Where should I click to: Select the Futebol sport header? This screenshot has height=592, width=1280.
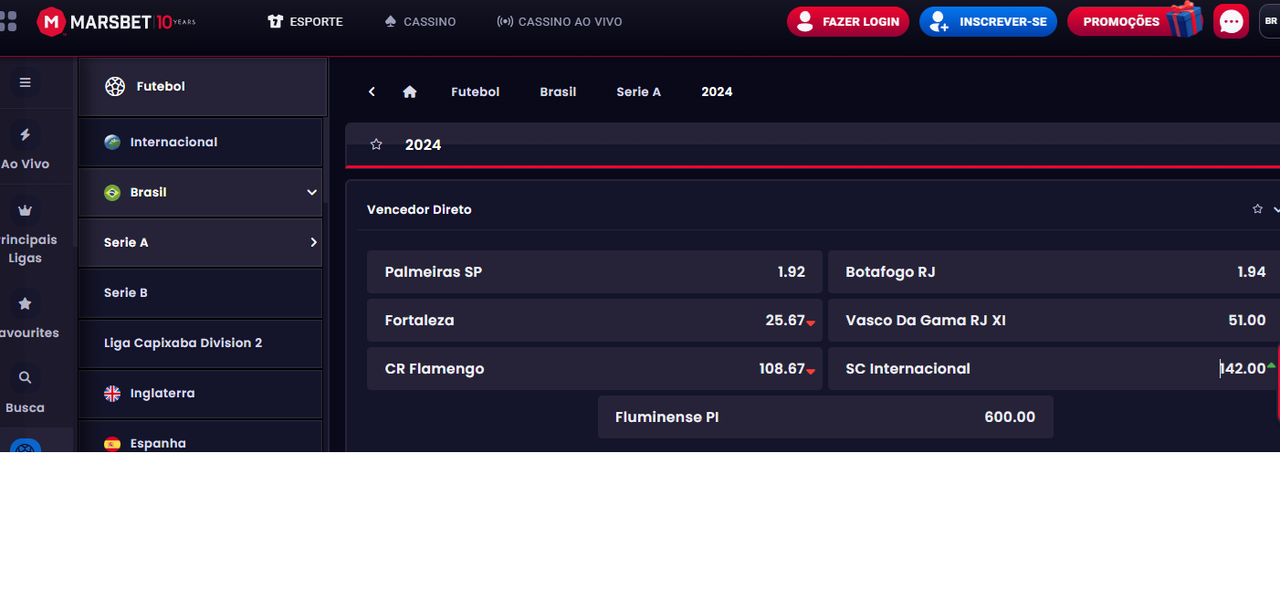pyautogui.click(x=203, y=86)
